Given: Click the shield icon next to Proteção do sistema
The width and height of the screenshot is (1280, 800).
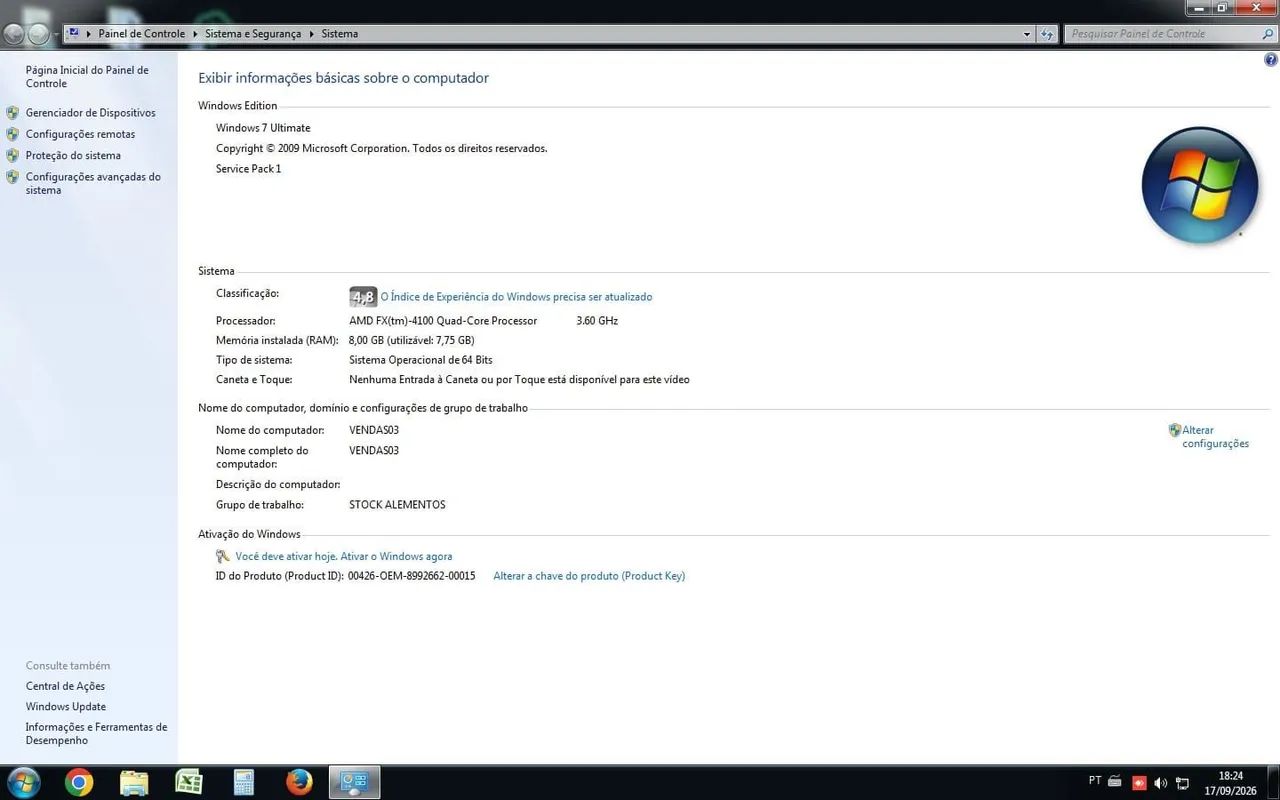Looking at the screenshot, I should (x=12, y=155).
